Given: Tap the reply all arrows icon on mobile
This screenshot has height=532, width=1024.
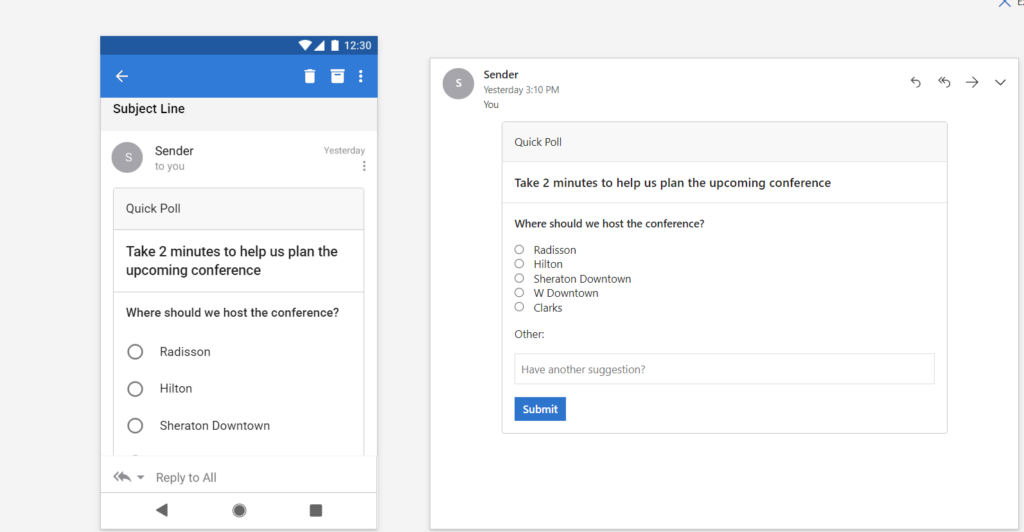Looking at the screenshot, I should (x=122, y=477).
